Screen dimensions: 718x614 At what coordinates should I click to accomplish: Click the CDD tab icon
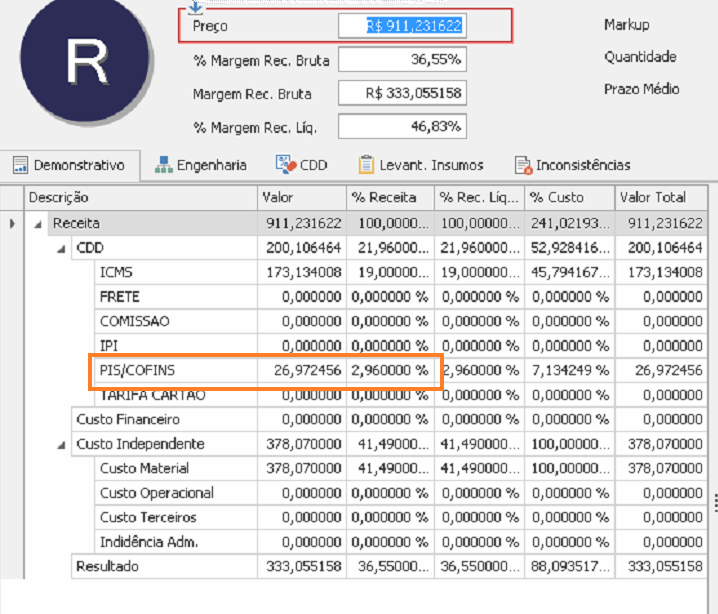pyautogui.click(x=286, y=164)
